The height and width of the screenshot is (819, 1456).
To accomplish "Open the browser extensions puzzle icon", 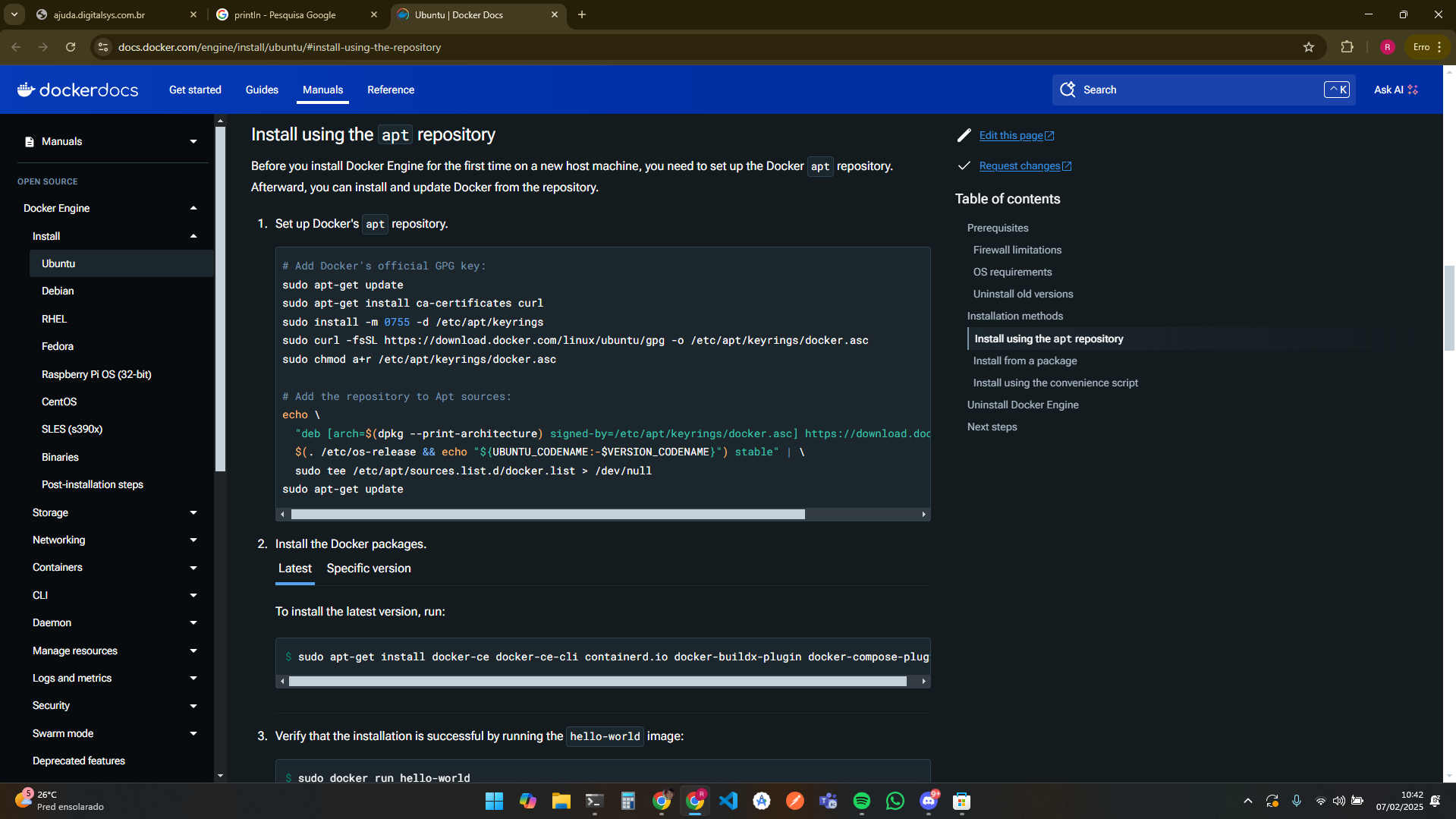I will click(x=1347, y=47).
